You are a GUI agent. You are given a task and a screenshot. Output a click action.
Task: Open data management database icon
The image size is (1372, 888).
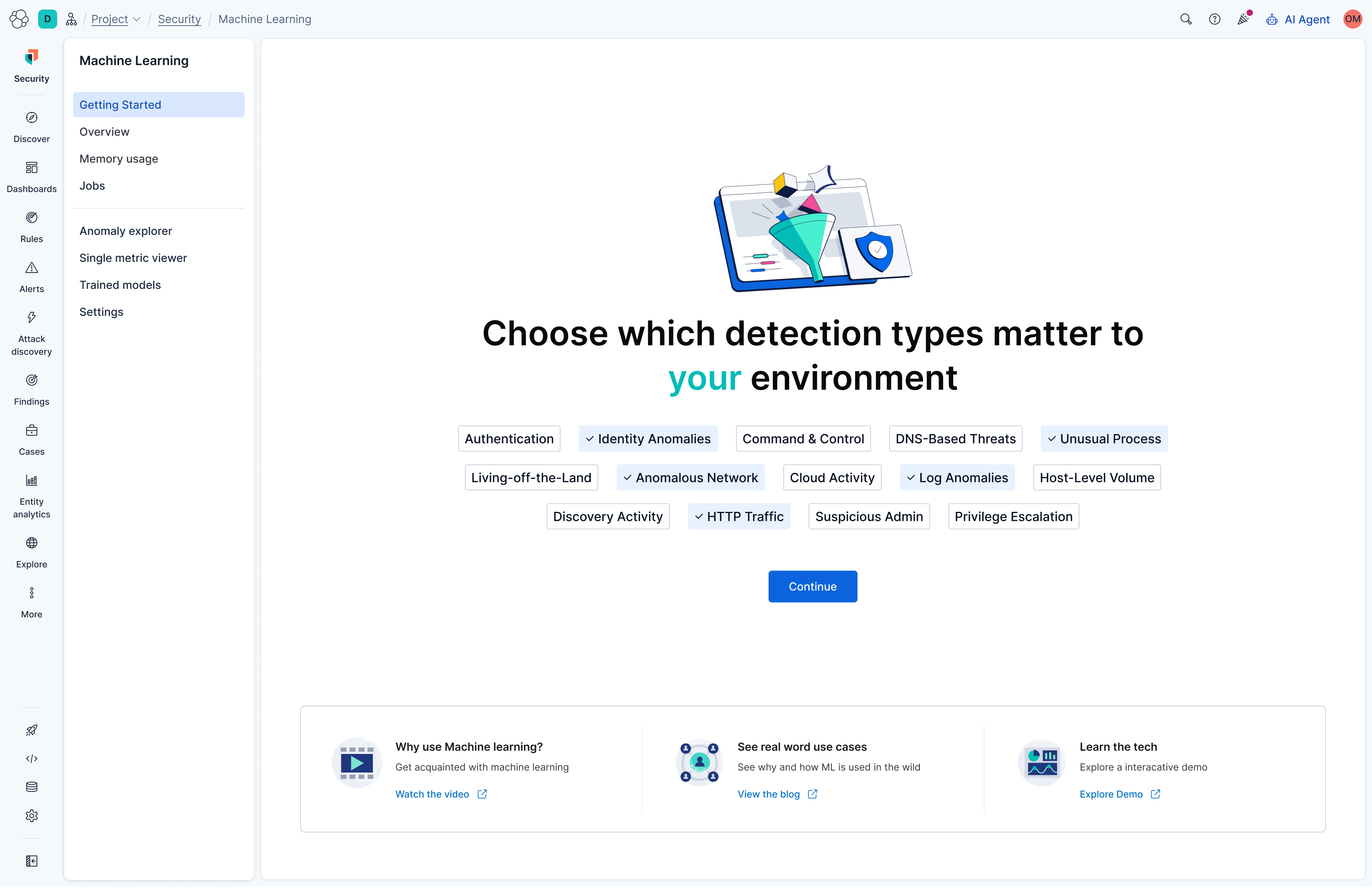click(x=32, y=786)
